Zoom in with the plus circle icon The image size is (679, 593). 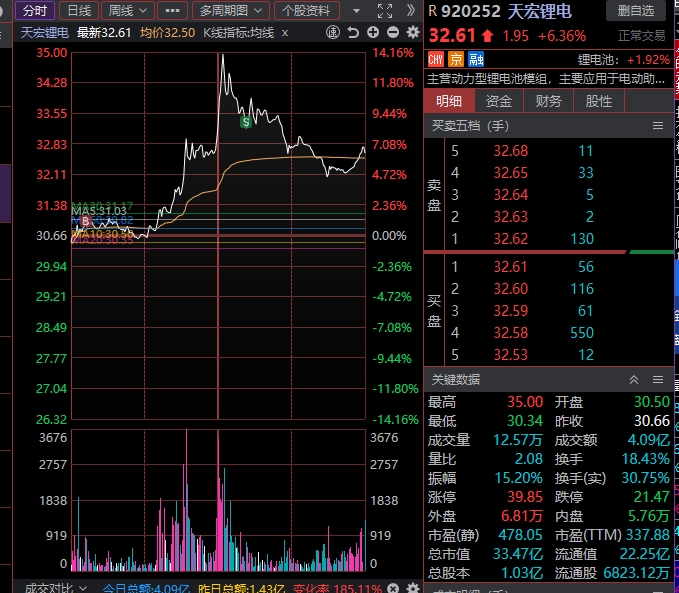click(x=373, y=32)
